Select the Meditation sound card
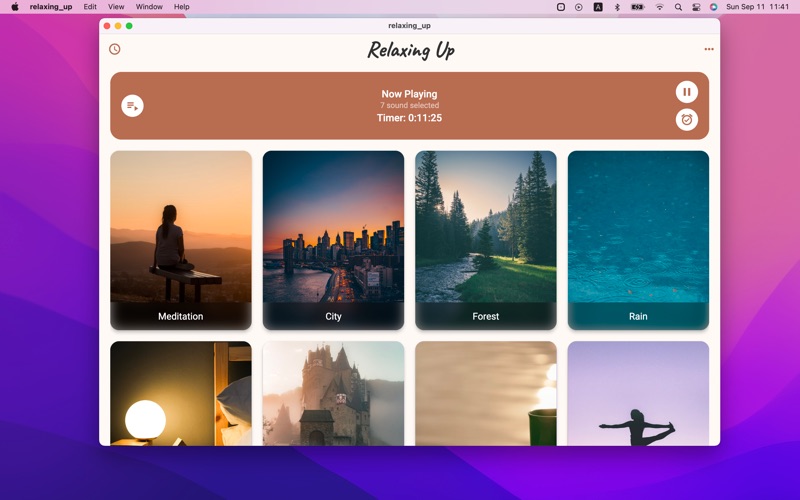The width and height of the screenshot is (800, 500). [x=181, y=240]
